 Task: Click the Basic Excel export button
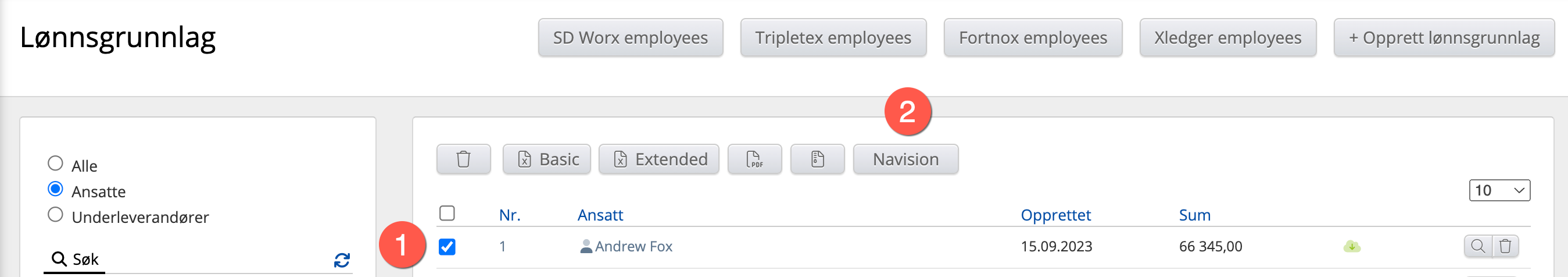click(547, 159)
